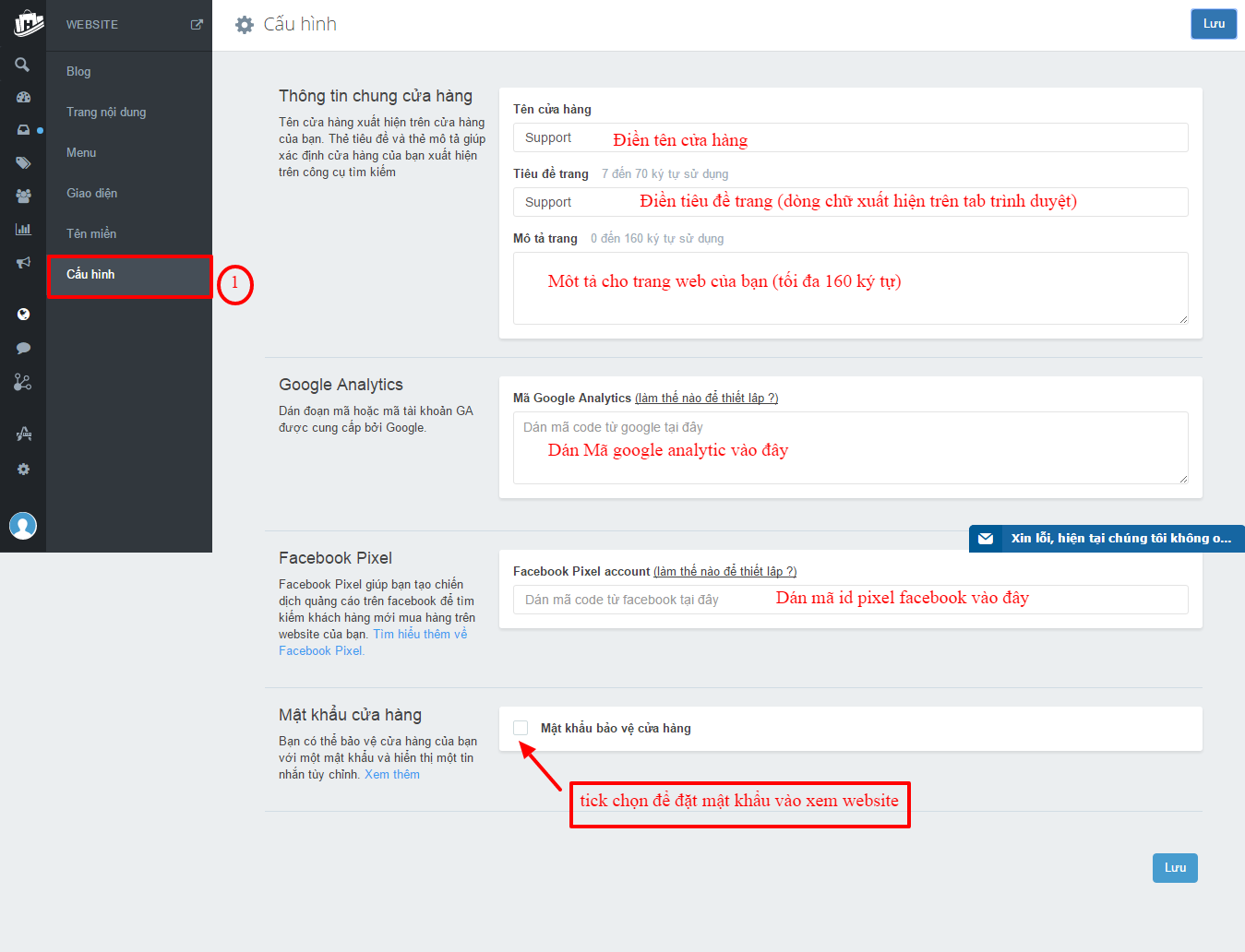Click the '7 đến 70 ký tự sử dụng' hint
1245x952 pixels.
(x=664, y=174)
